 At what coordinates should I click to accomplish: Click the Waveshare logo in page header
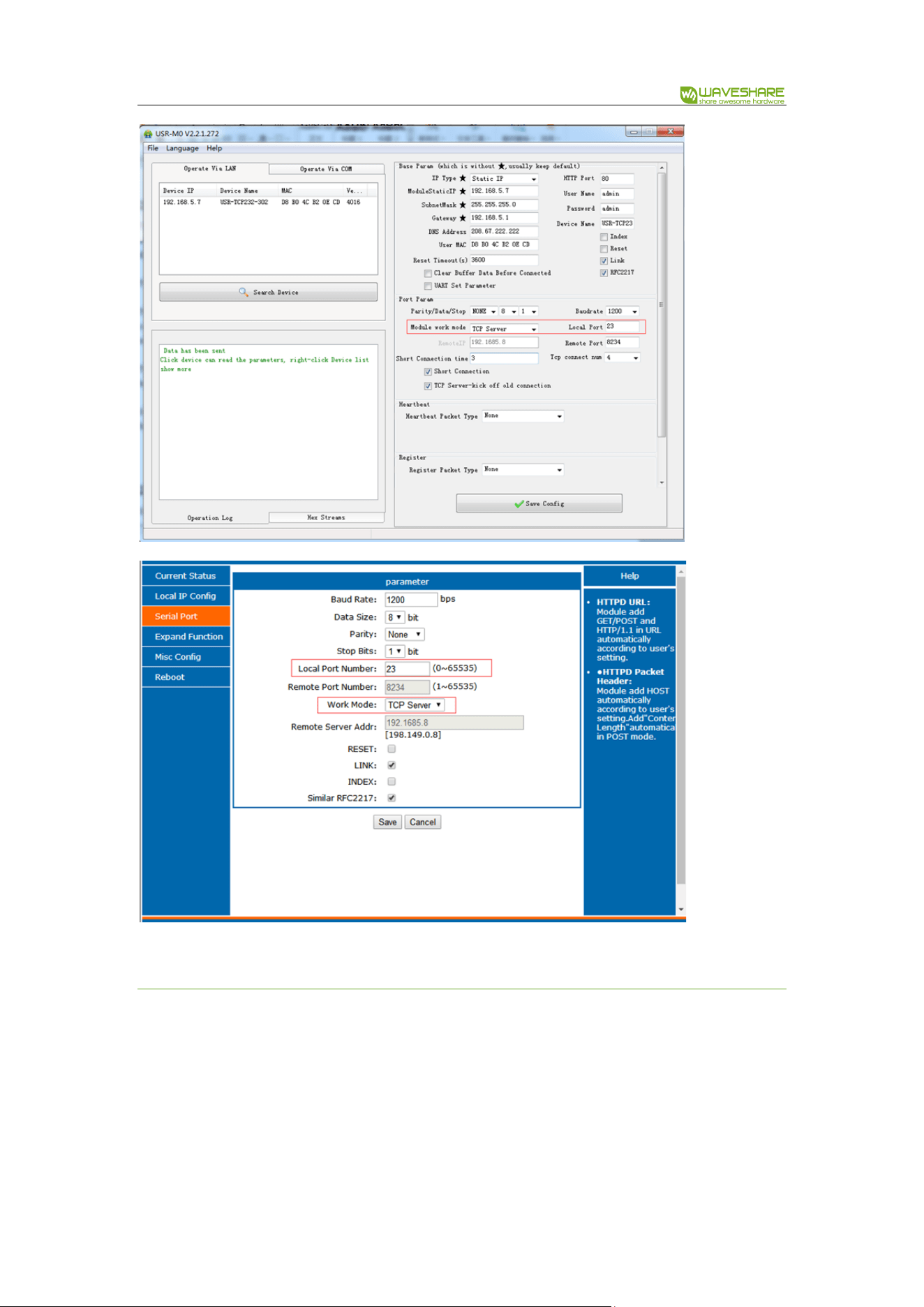pos(733,95)
